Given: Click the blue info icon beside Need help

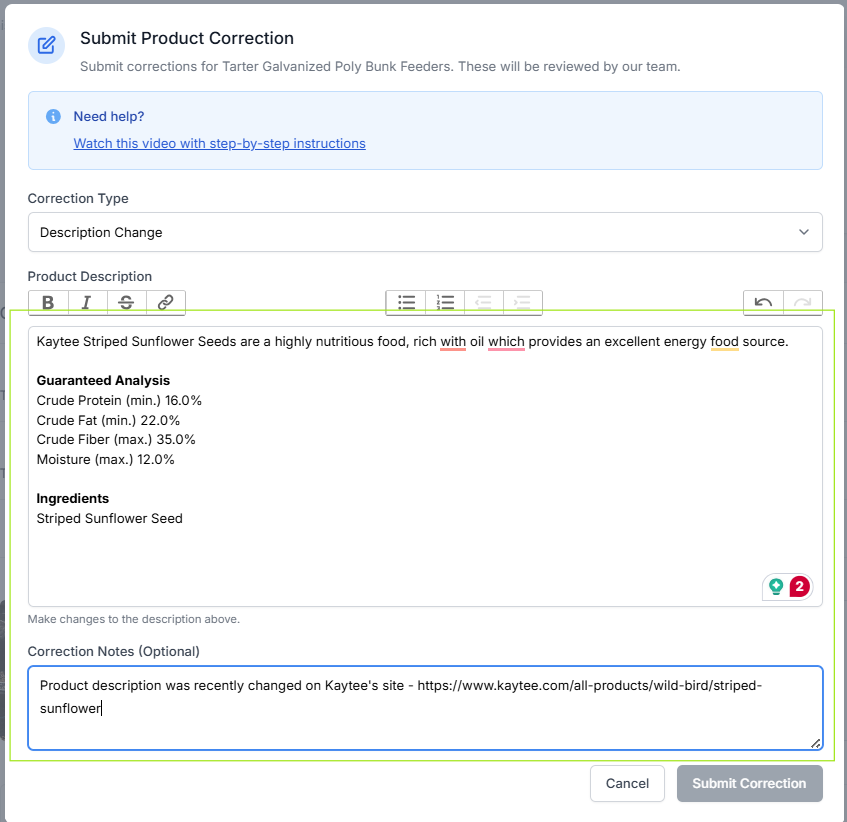Looking at the screenshot, I should (x=53, y=116).
